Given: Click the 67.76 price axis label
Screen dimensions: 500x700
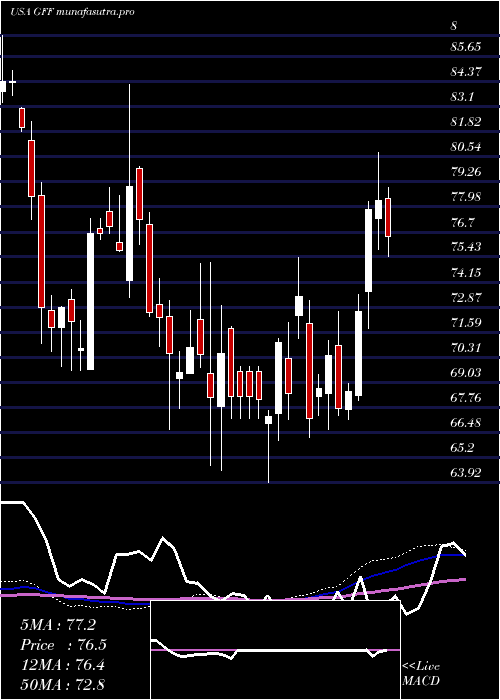Looking at the screenshot, I should pyautogui.click(x=466, y=397).
